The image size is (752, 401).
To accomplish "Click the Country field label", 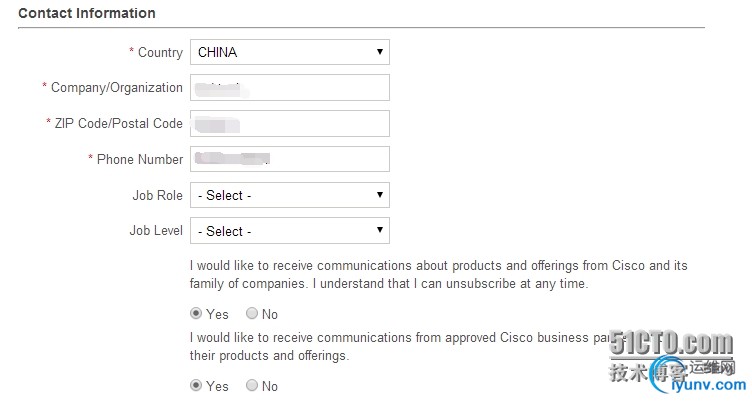I will coord(160,52).
